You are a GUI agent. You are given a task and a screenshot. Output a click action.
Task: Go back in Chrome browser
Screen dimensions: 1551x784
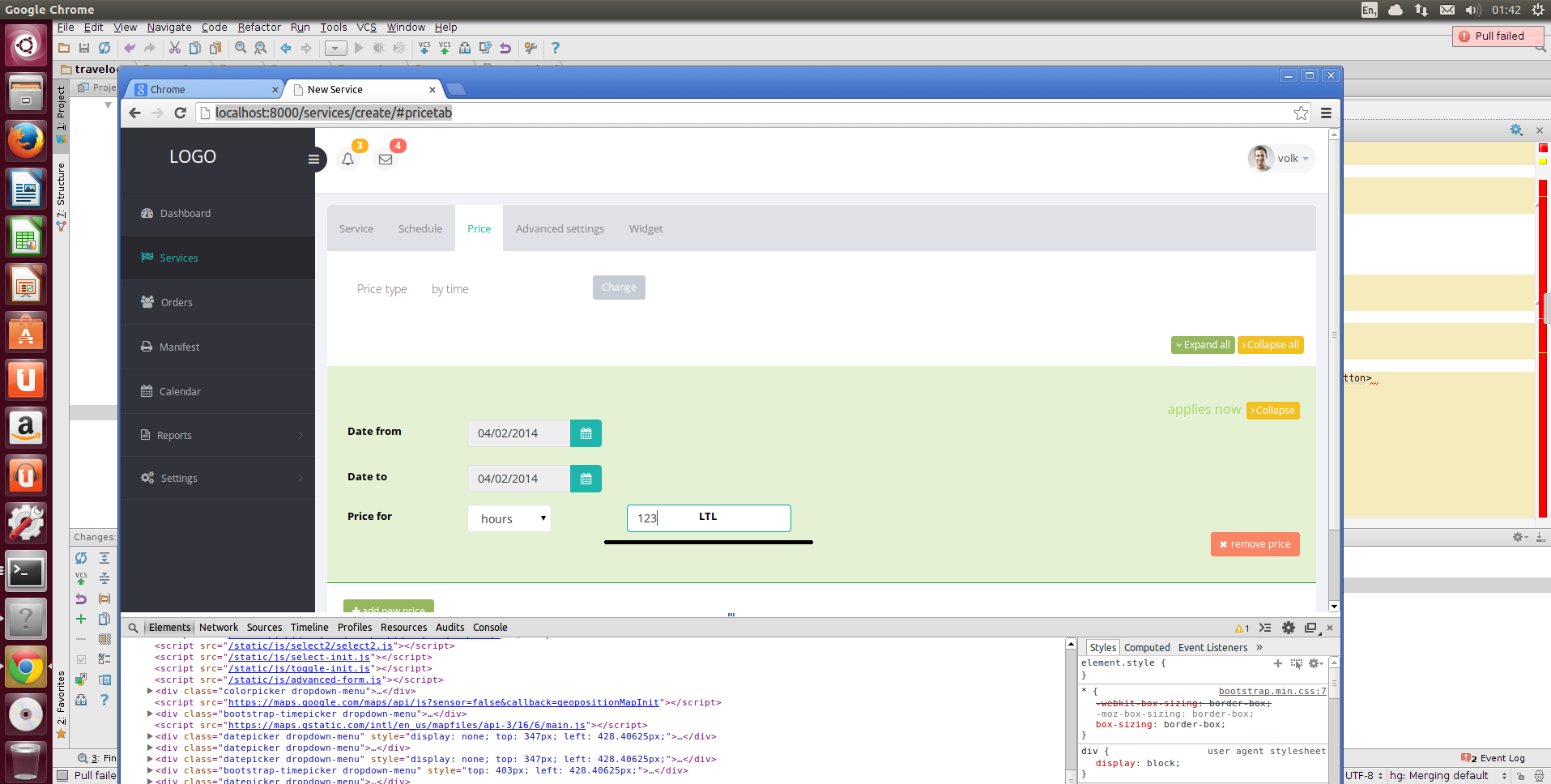135,113
